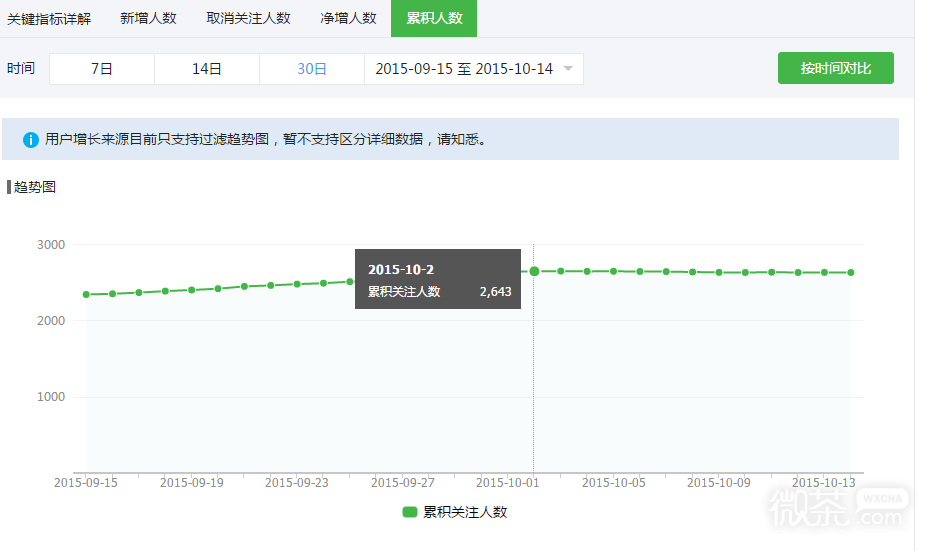The image size is (929, 551).
Task: Open the date range 2015-09-15 至 2015-10-14 dropdown
Action: pos(474,69)
